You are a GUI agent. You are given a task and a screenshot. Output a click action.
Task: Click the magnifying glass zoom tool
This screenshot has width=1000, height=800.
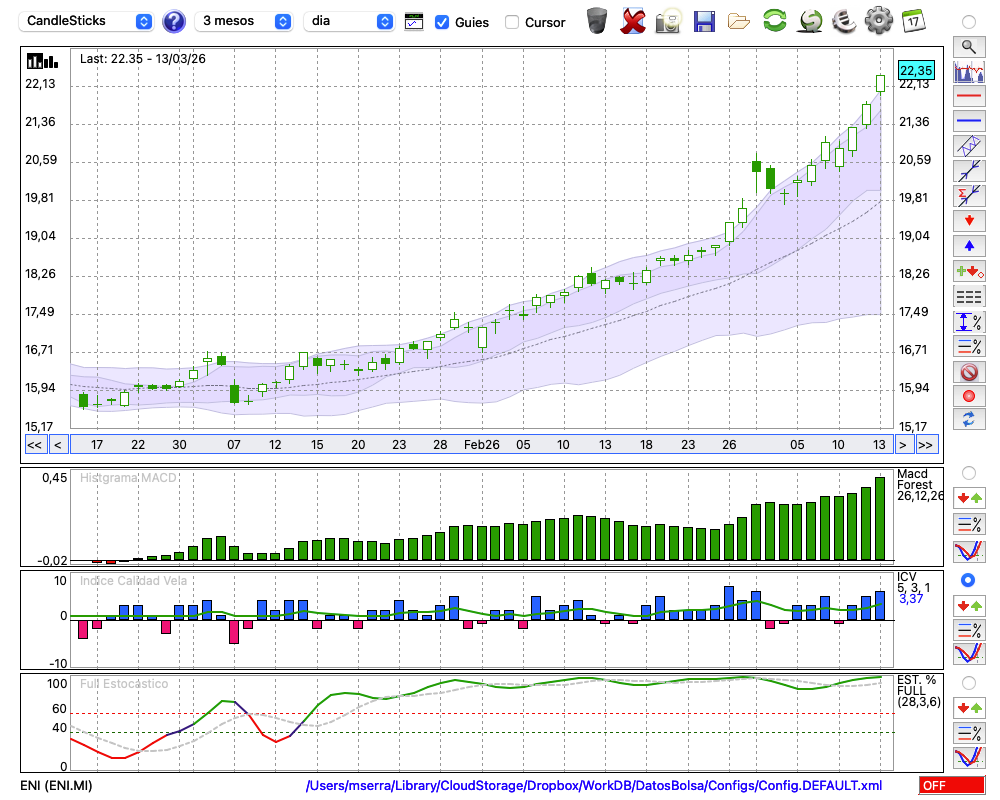click(x=968, y=46)
